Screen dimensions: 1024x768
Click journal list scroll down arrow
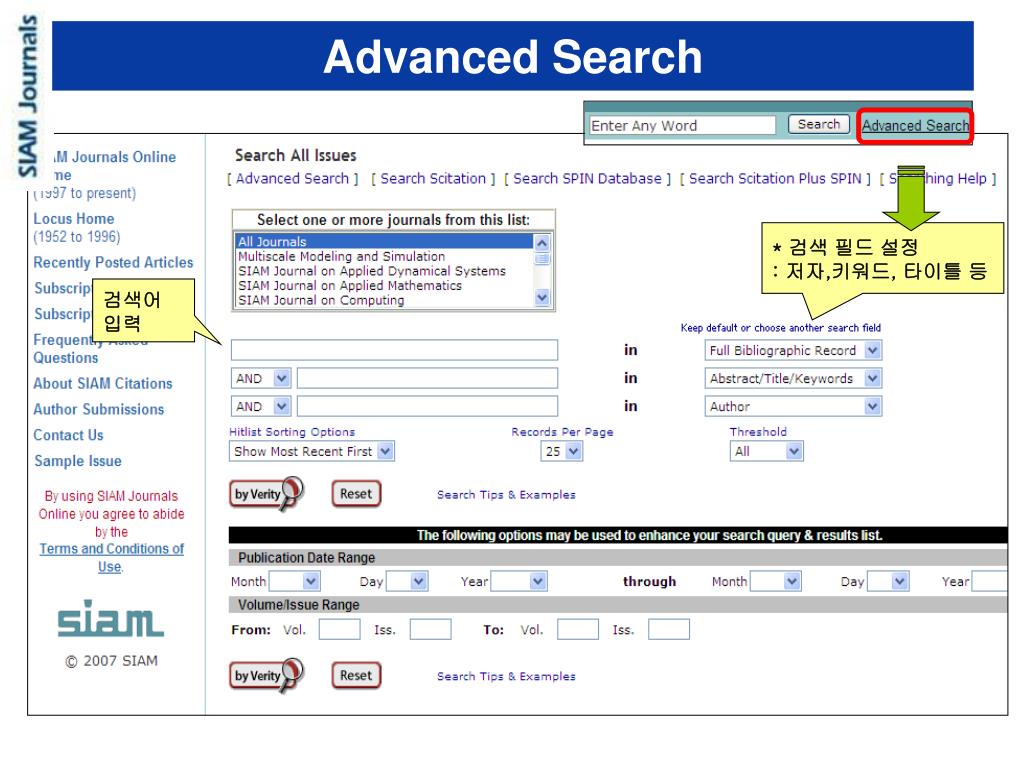pyautogui.click(x=542, y=298)
